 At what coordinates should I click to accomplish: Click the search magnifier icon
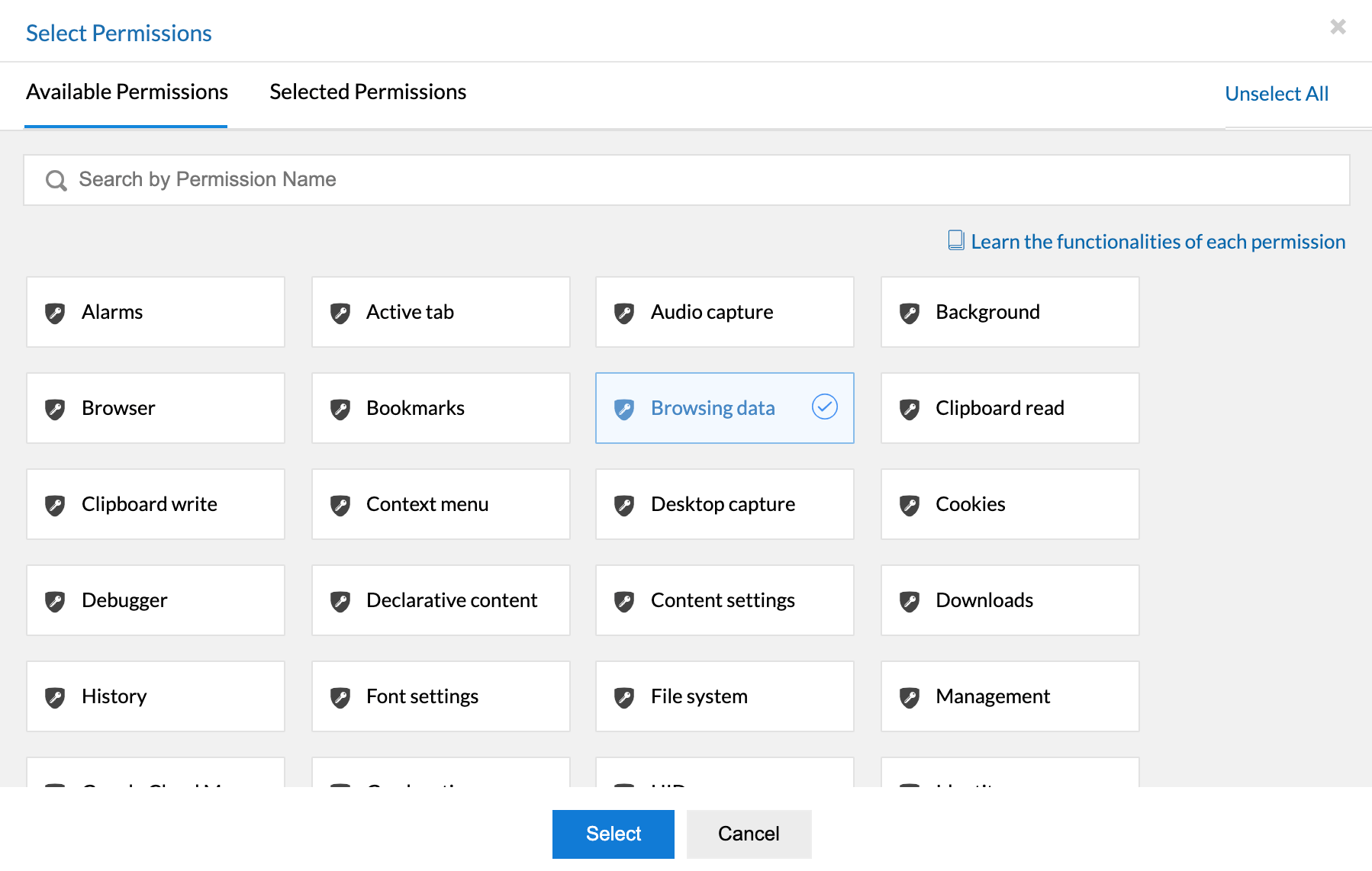pyautogui.click(x=56, y=180)
